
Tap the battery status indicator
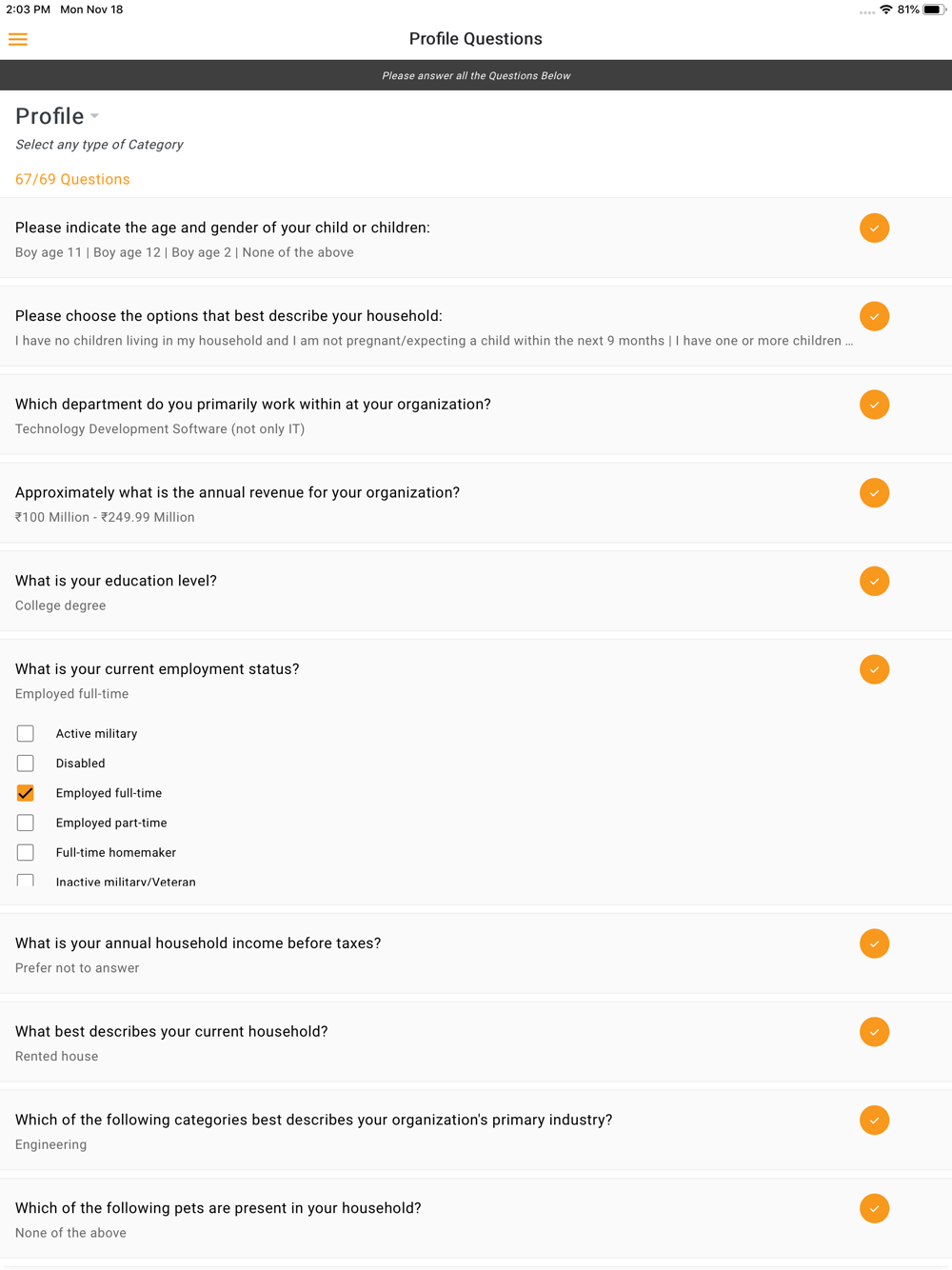pos(935,10)
